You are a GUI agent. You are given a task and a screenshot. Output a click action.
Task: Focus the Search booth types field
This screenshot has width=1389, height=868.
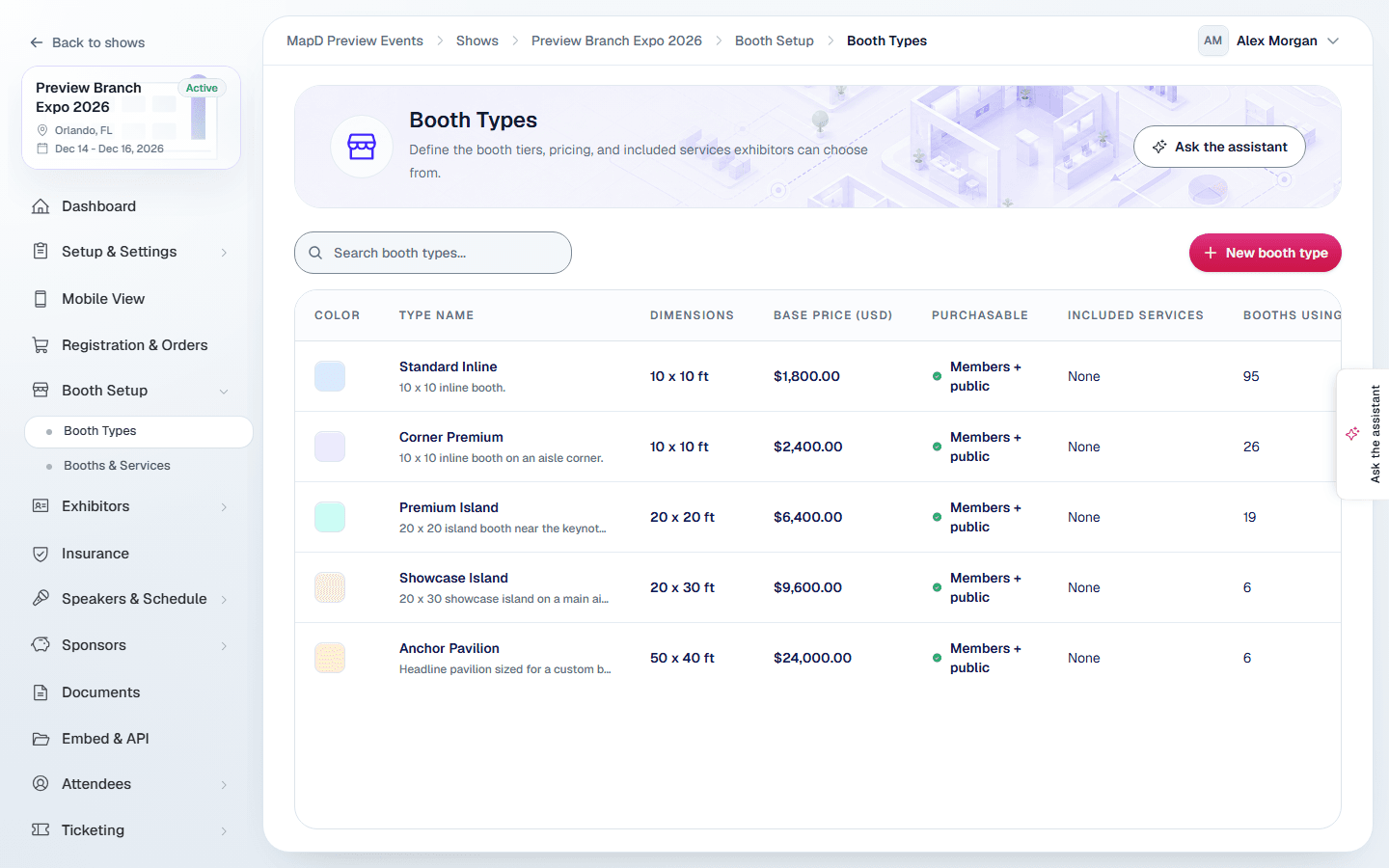(433, 253)
